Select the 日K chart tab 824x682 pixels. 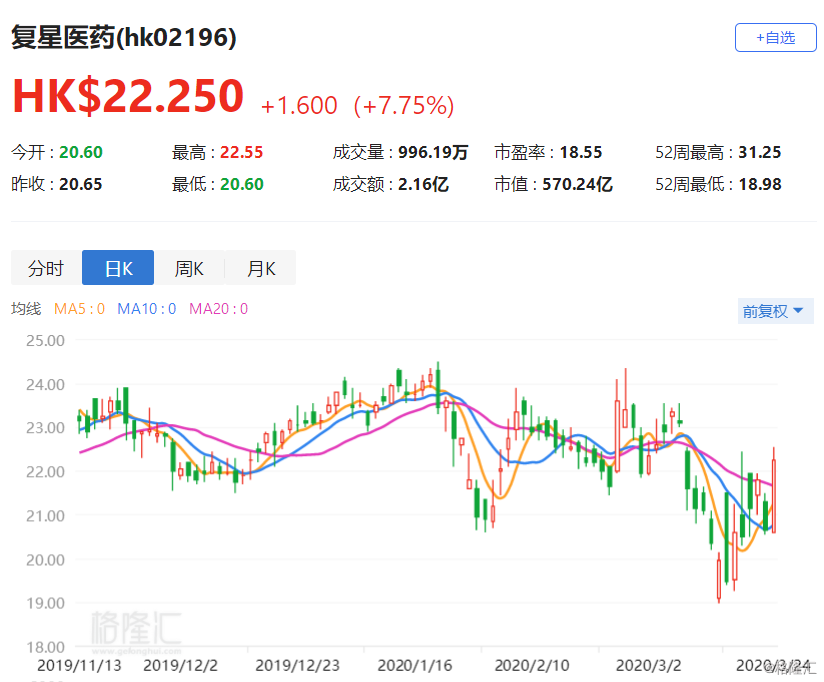pyautogui.click(x=118, y=268)
